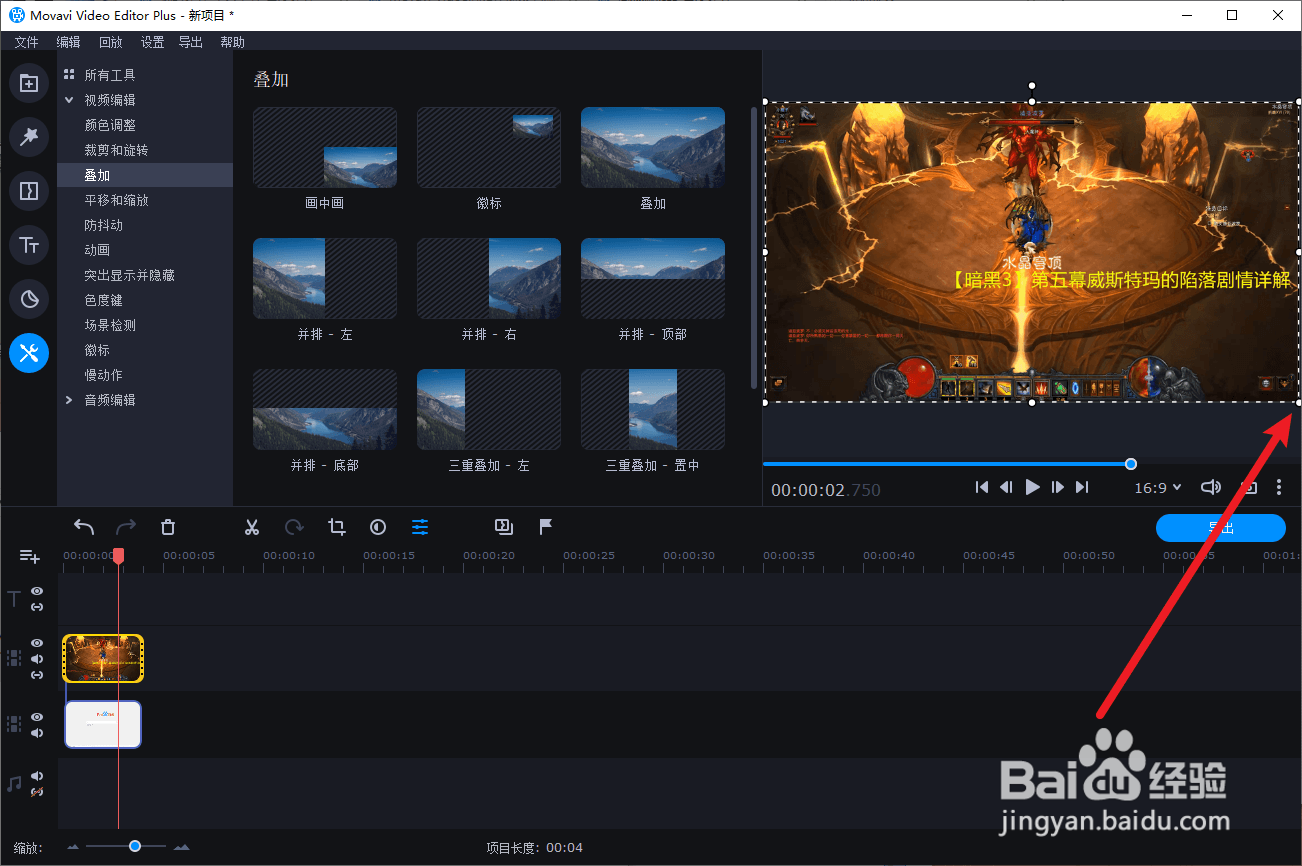This screenshot has height=866, width=1302.
Task: Click the Transition wizard icon
Action: point(504,527)
